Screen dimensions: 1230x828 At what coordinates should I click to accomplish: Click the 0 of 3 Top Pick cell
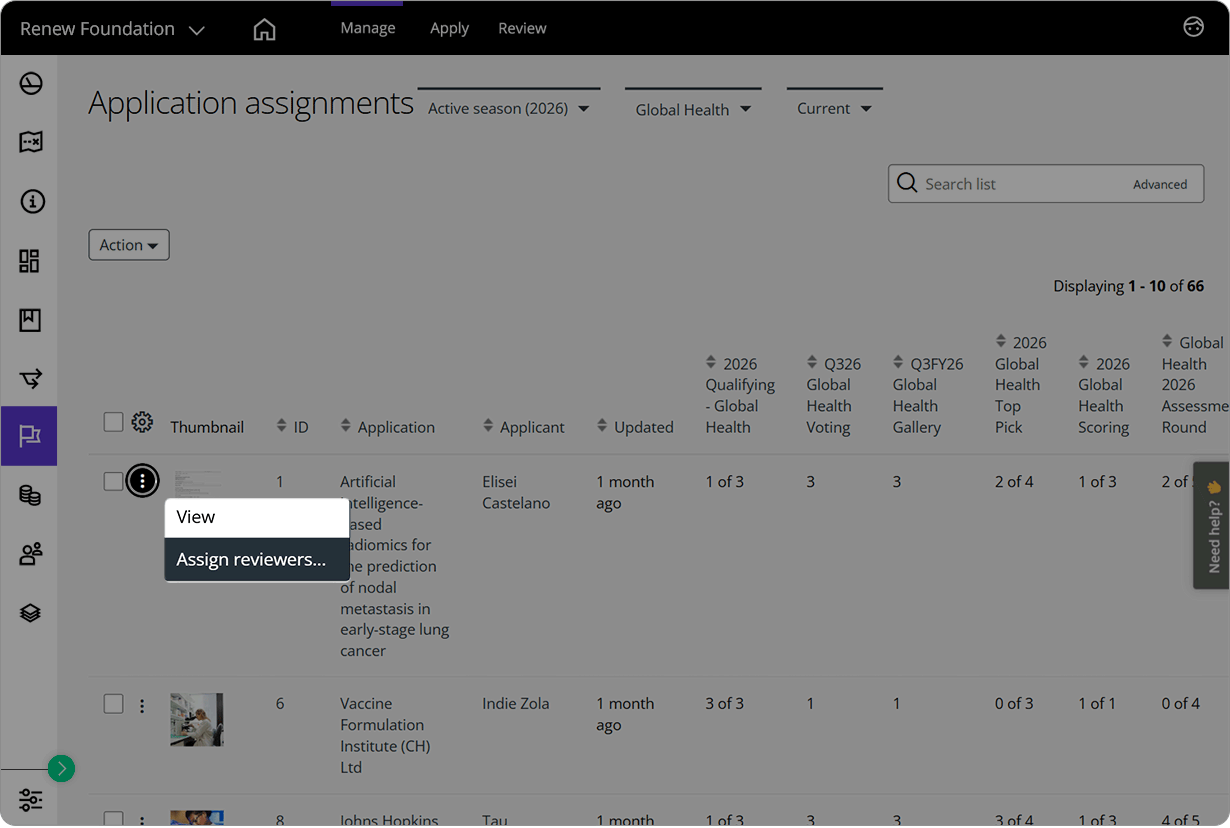tap(1014, 704)
